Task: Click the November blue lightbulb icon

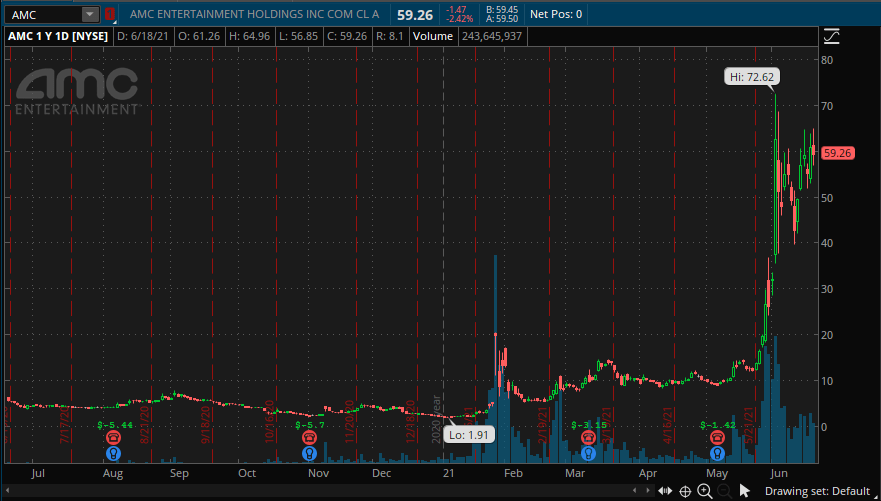Action: point(309,453)
